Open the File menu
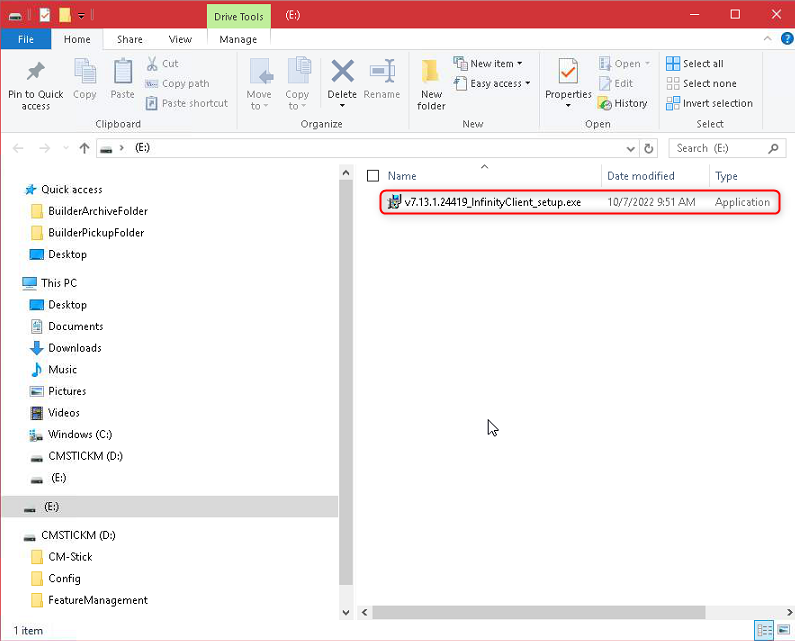 point(25,39)
